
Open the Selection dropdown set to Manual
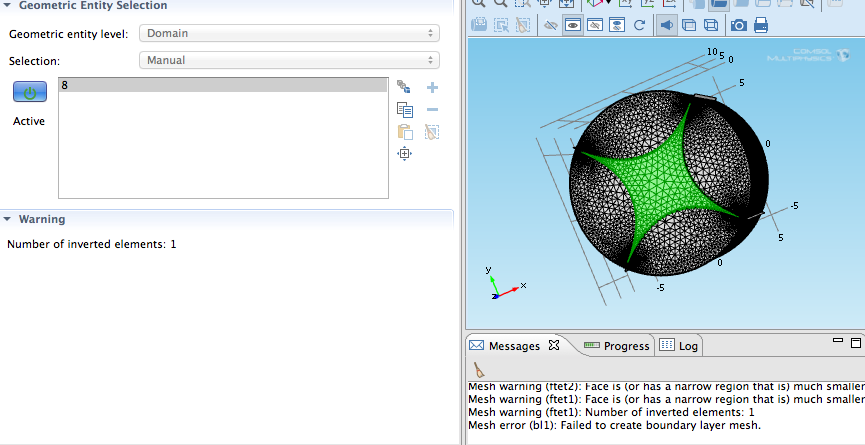(288, 60)
